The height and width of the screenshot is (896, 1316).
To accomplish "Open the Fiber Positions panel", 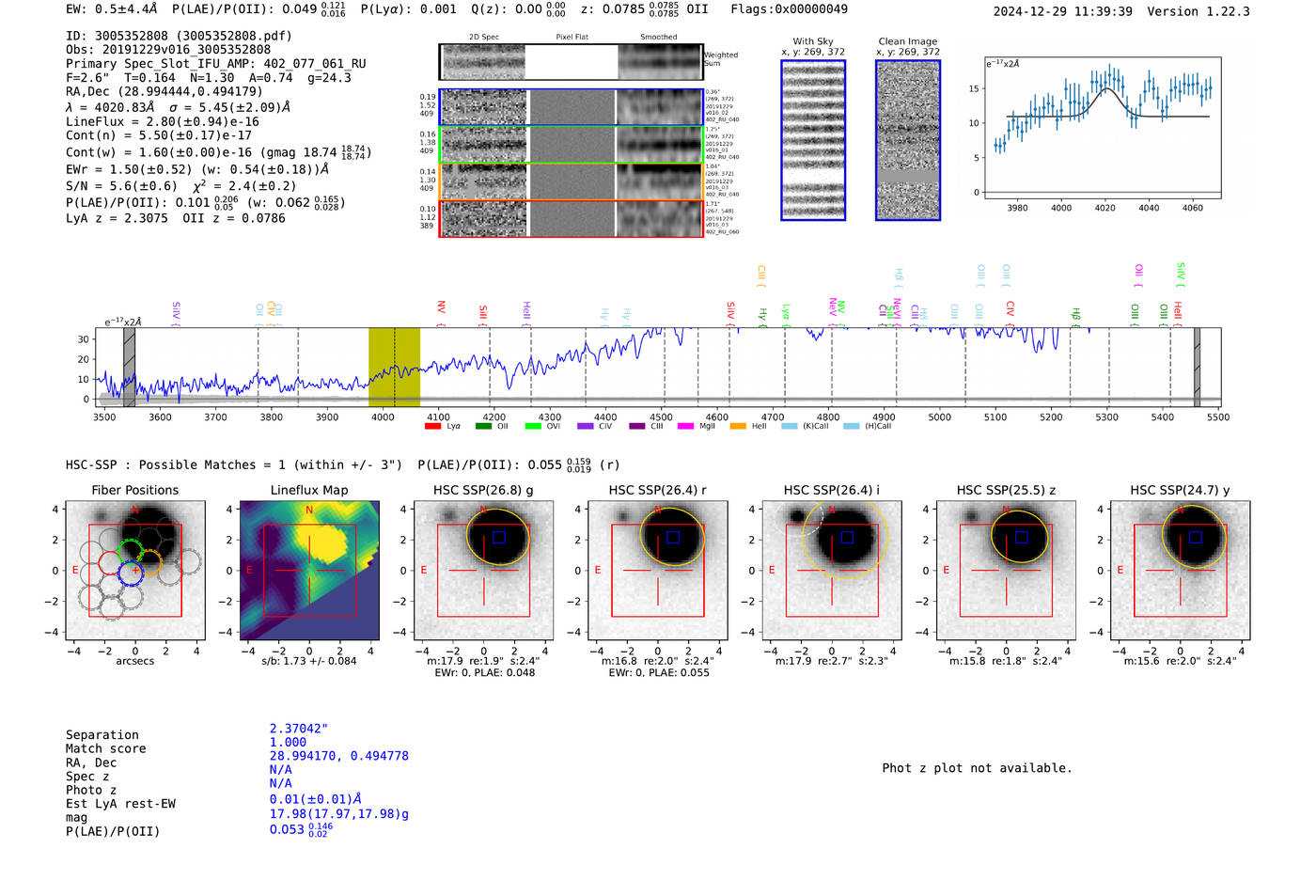I will 135,571.
